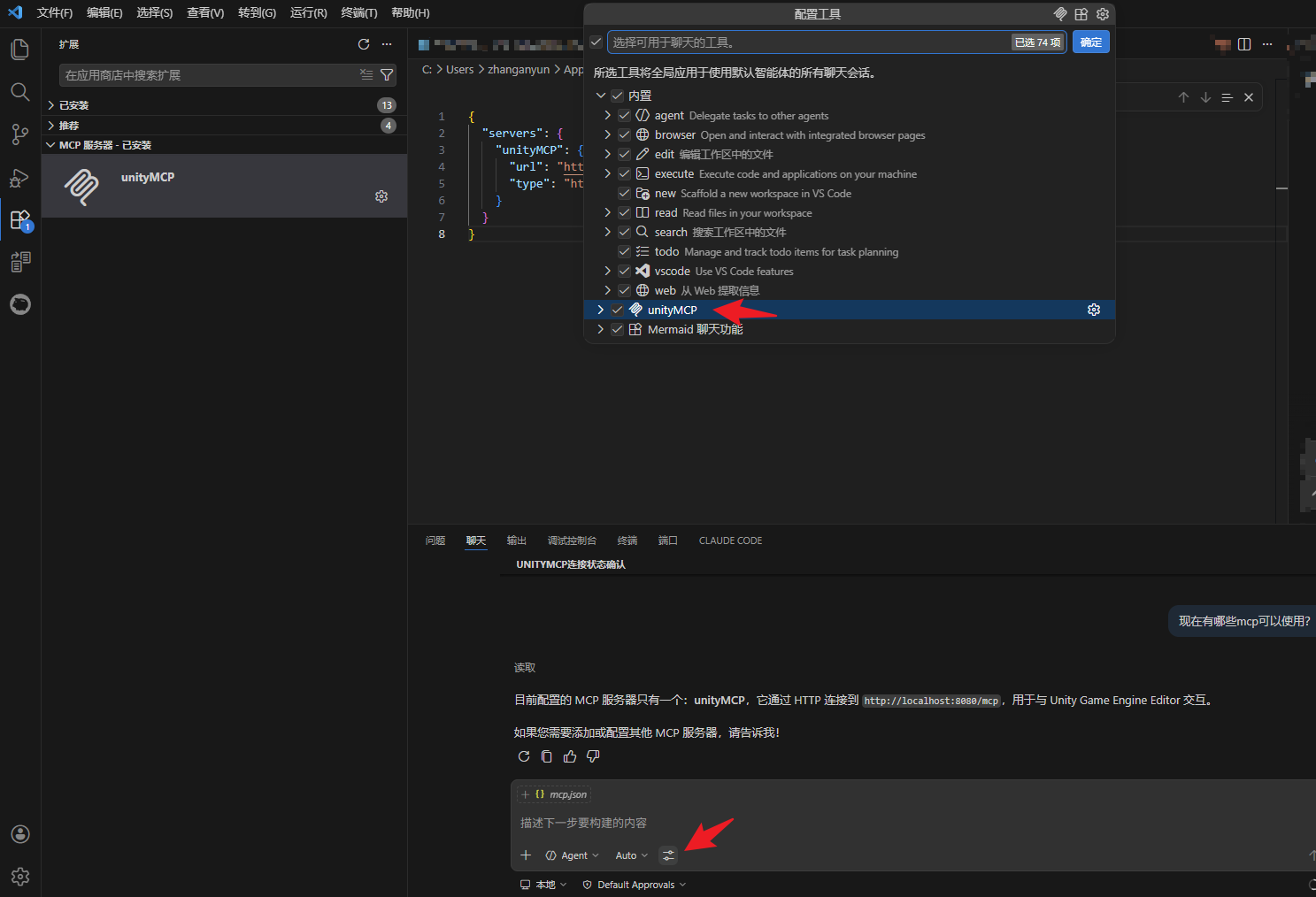Open the 文件(F) menu
The image size is (1316, 897).
pyautogui.click(x=55, y=13)
